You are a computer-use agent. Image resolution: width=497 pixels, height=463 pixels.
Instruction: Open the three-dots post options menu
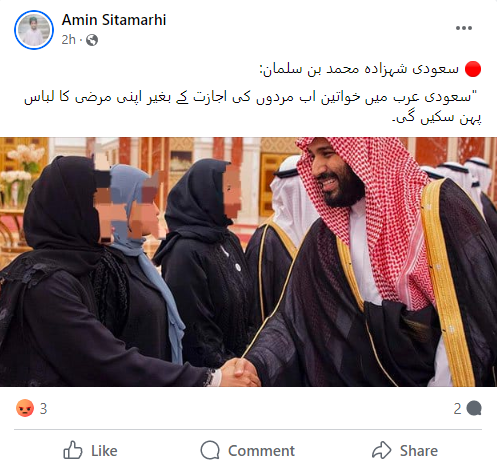(x=464, y=28)
